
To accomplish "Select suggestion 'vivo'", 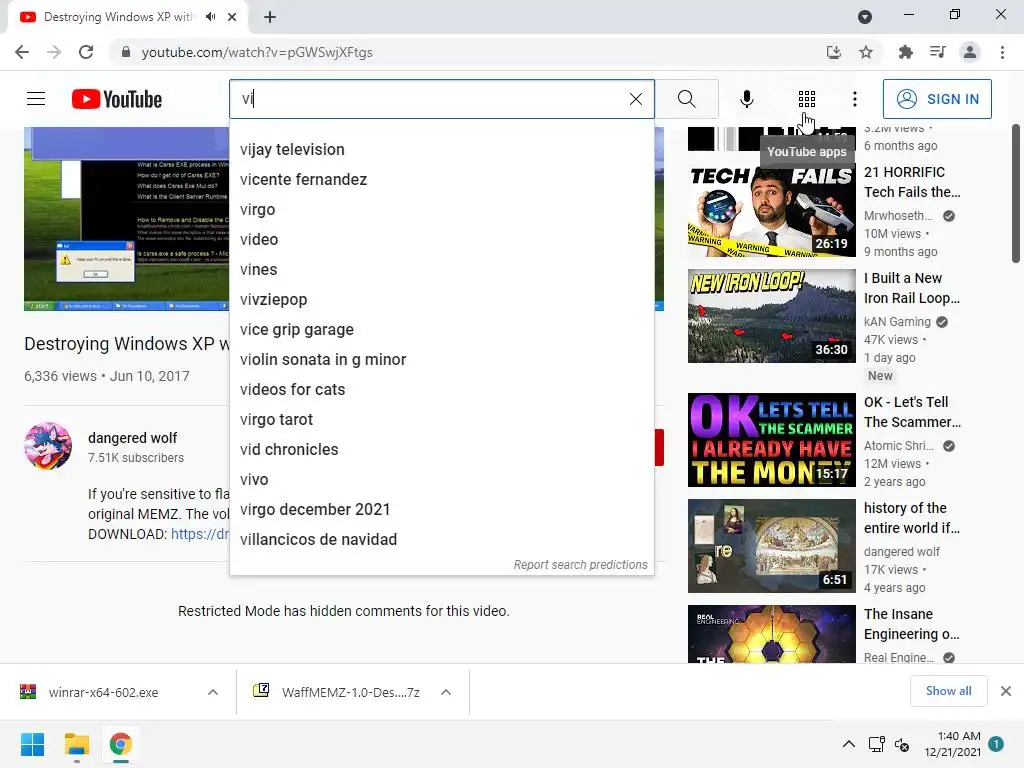I will click(441, 480).
